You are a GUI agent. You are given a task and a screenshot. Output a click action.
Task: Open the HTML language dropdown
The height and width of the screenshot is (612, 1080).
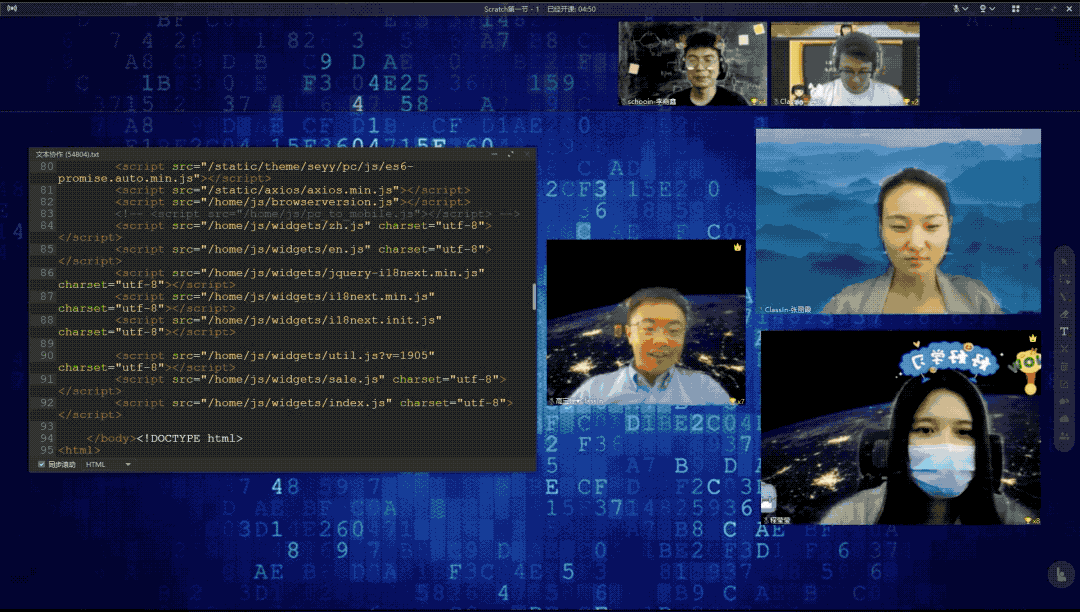click(107, 465)
